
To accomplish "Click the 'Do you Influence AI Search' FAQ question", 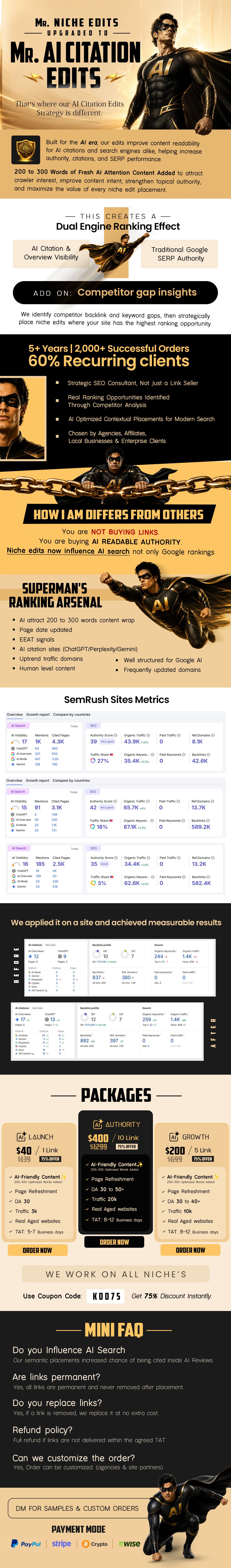I will click(69, 1350).
